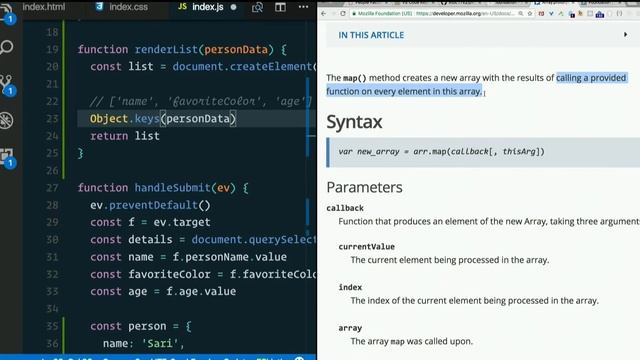The image size is (640, 360).
Task: Click the array parameter term
Action: point(350,328)
